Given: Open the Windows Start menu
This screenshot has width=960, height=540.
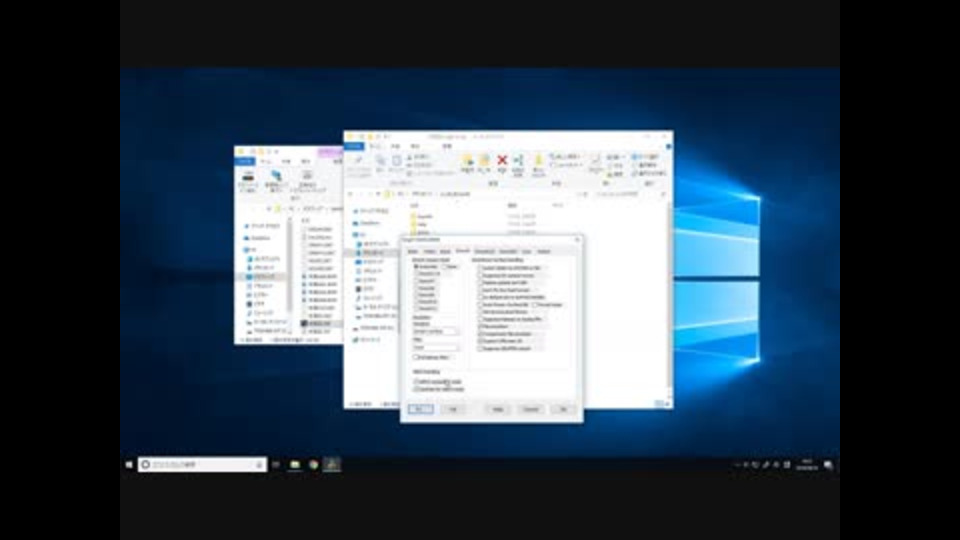Looking at the screenshot, I should pos(129,465).
